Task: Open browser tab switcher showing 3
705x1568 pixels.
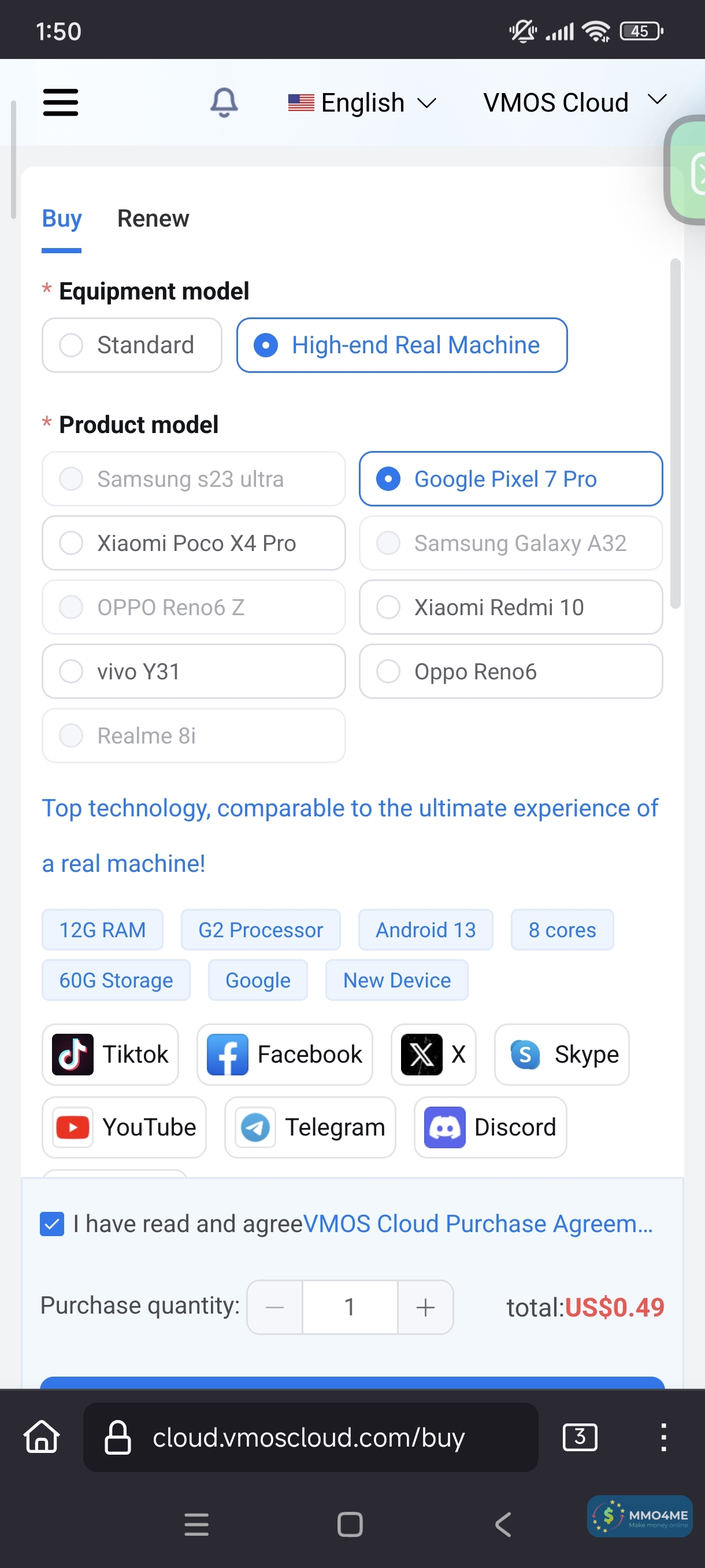Action: point(579,1437)
